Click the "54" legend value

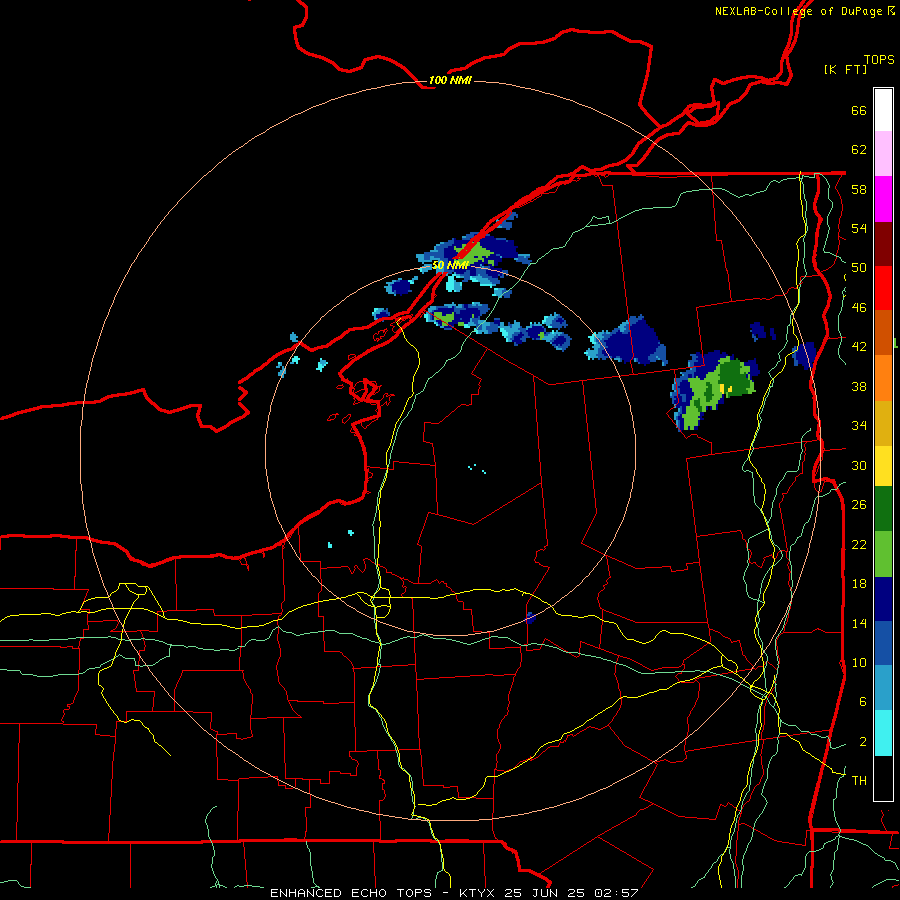click(x=859, y=228)
